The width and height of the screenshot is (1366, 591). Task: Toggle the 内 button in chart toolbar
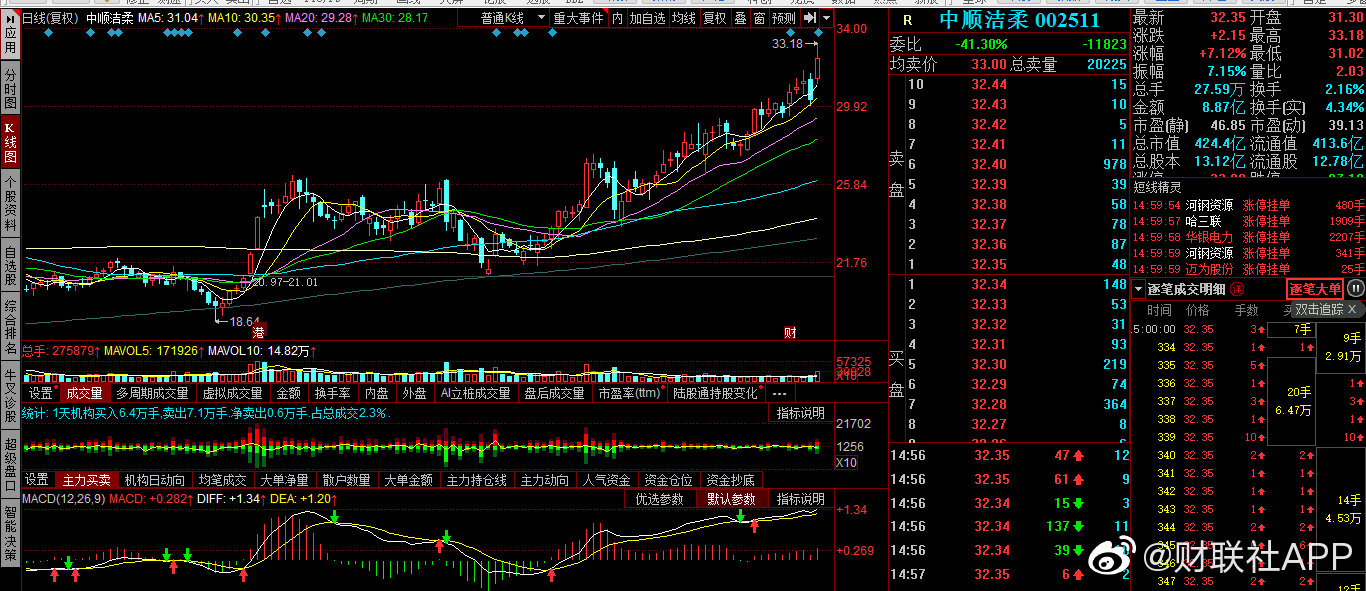click(617, 18)
